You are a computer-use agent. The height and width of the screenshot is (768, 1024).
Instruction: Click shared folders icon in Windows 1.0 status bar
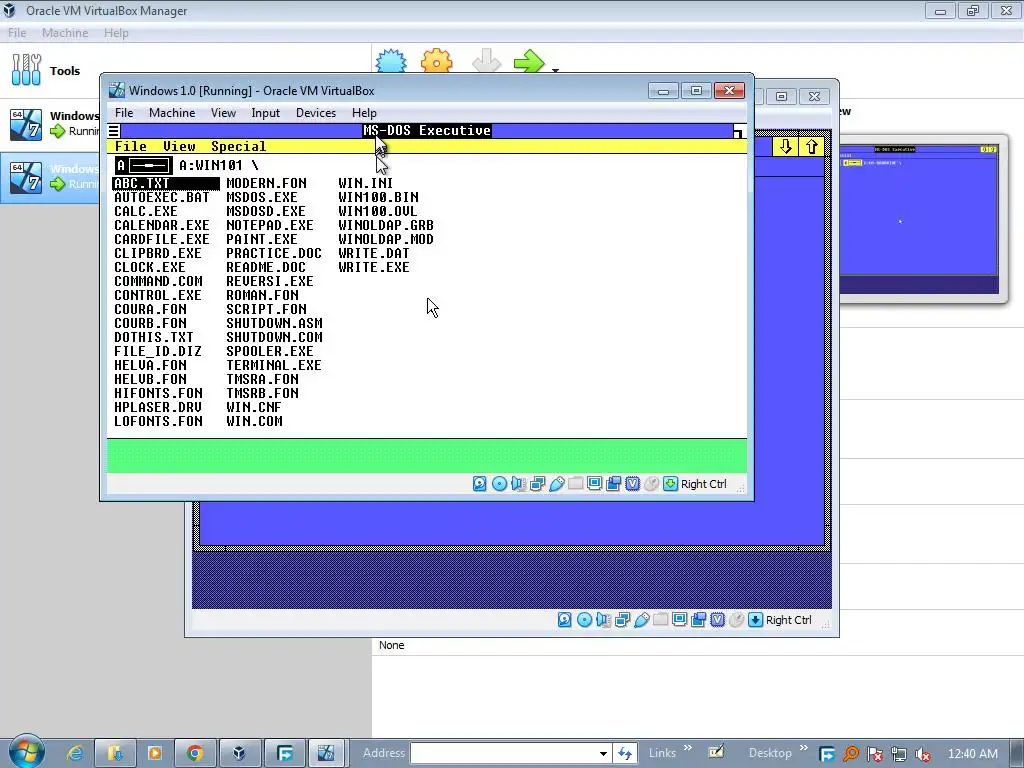click(575, 484)
